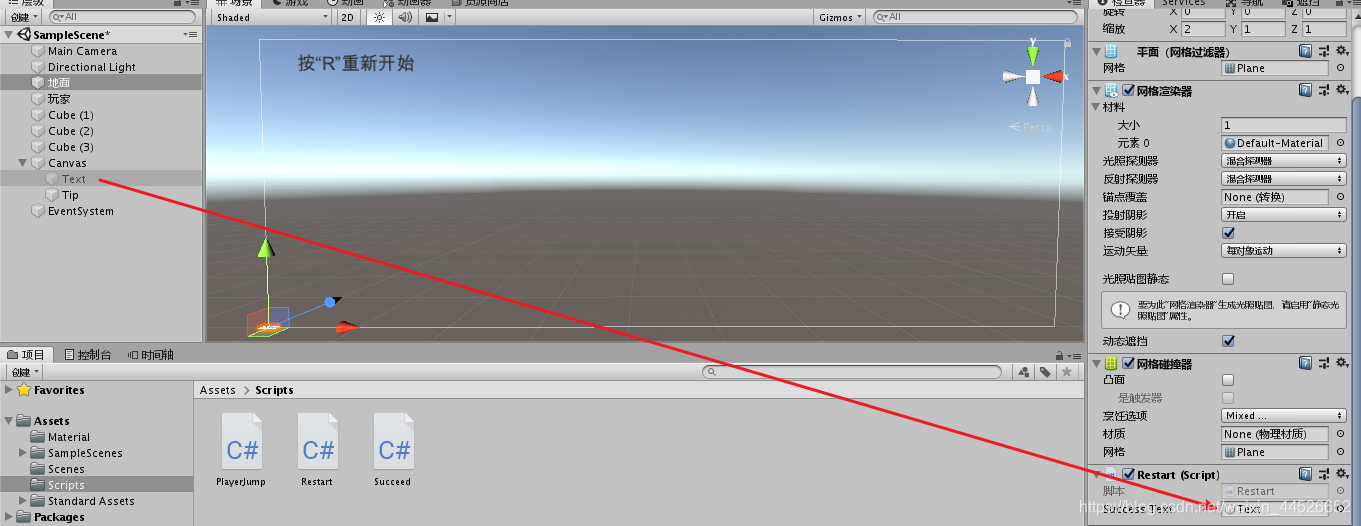Toggle scene audio speaker icon
The width and height of the screenshot is (1361, 526).
click(x=405, y=17)
